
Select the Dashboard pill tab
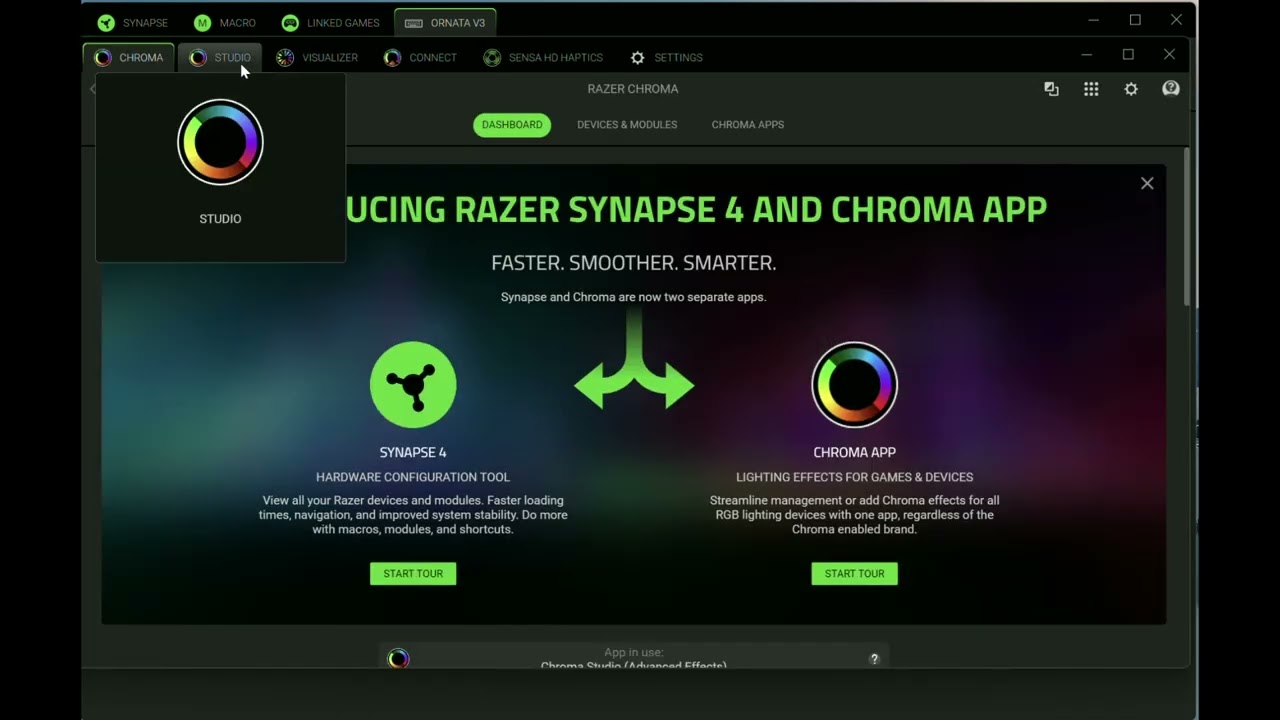click(512, 125)
